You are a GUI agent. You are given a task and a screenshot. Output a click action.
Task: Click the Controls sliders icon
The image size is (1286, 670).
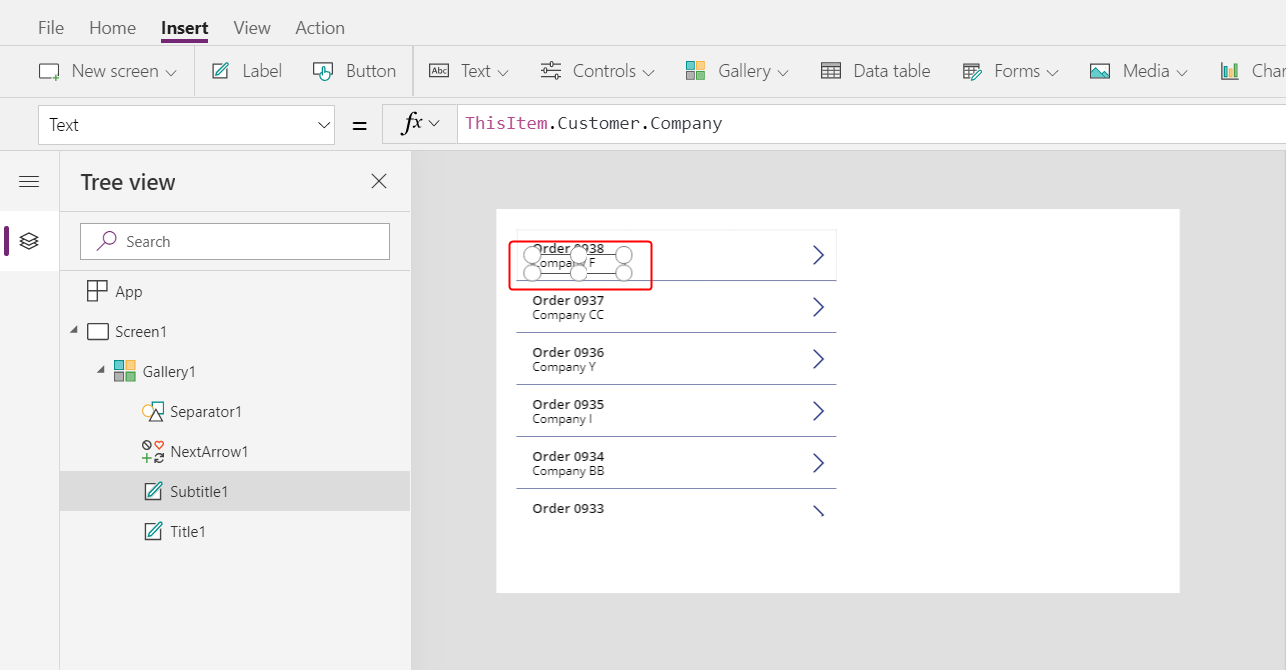click(551, 71)
